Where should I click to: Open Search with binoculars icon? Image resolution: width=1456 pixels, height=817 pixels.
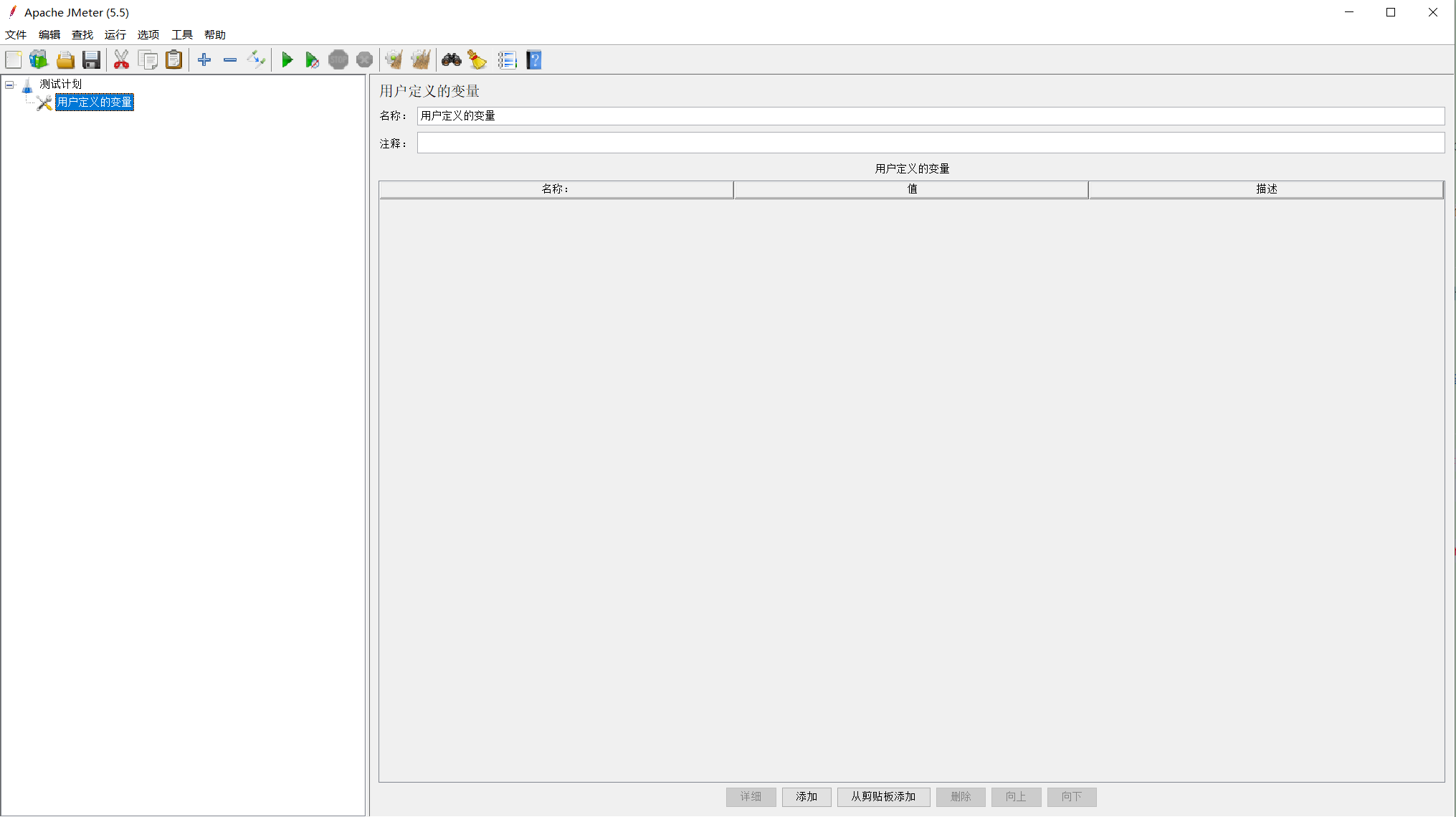click(452, 60)
